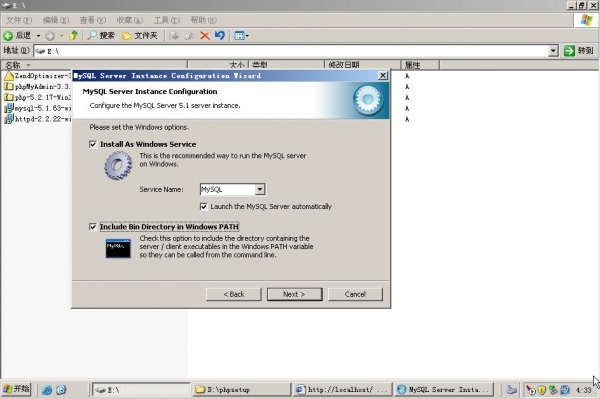Sort by the 属性 column header
The image size is (600, 399).
(420, 65)
